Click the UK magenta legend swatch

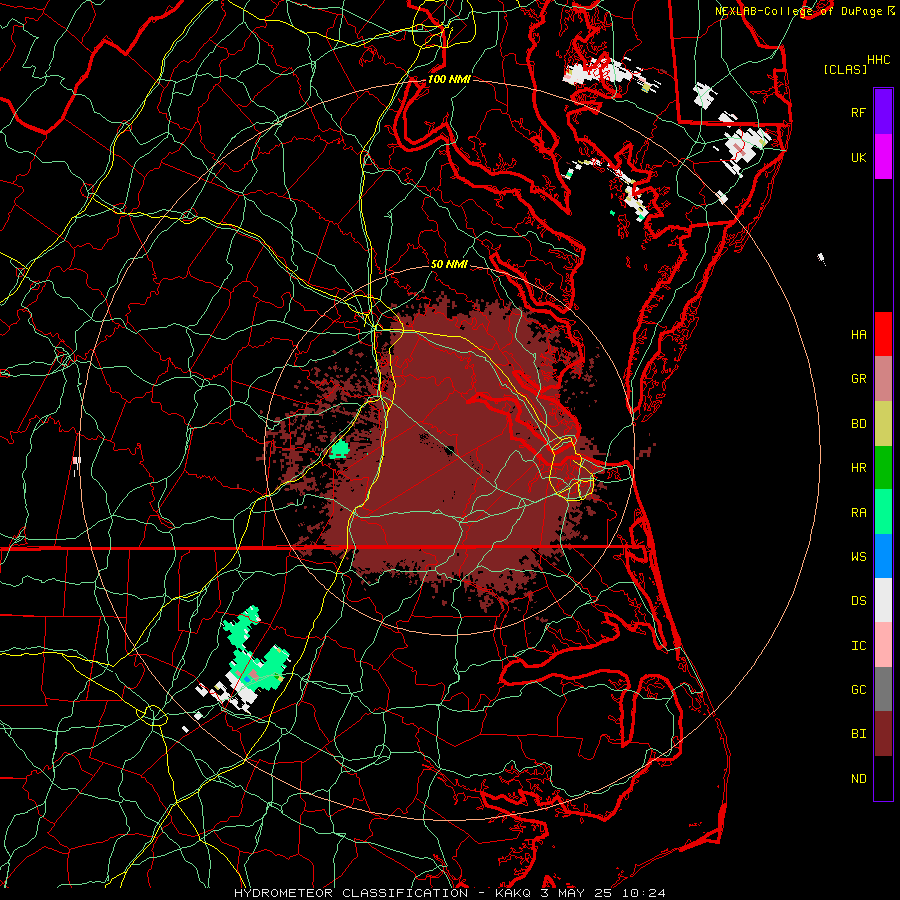[x=883, y=157]
